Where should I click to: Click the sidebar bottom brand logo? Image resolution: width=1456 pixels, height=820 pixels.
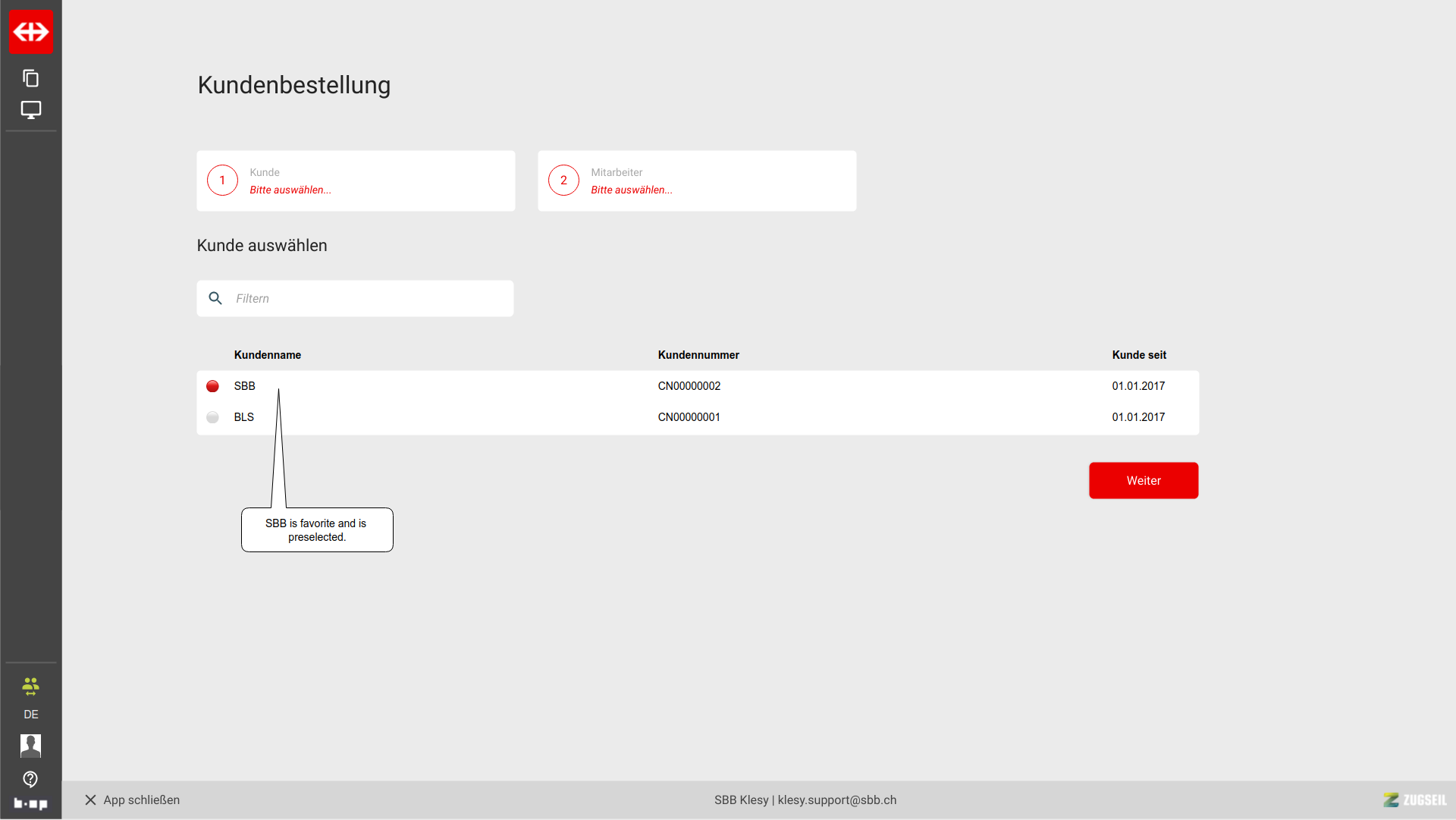click(31, 804)
